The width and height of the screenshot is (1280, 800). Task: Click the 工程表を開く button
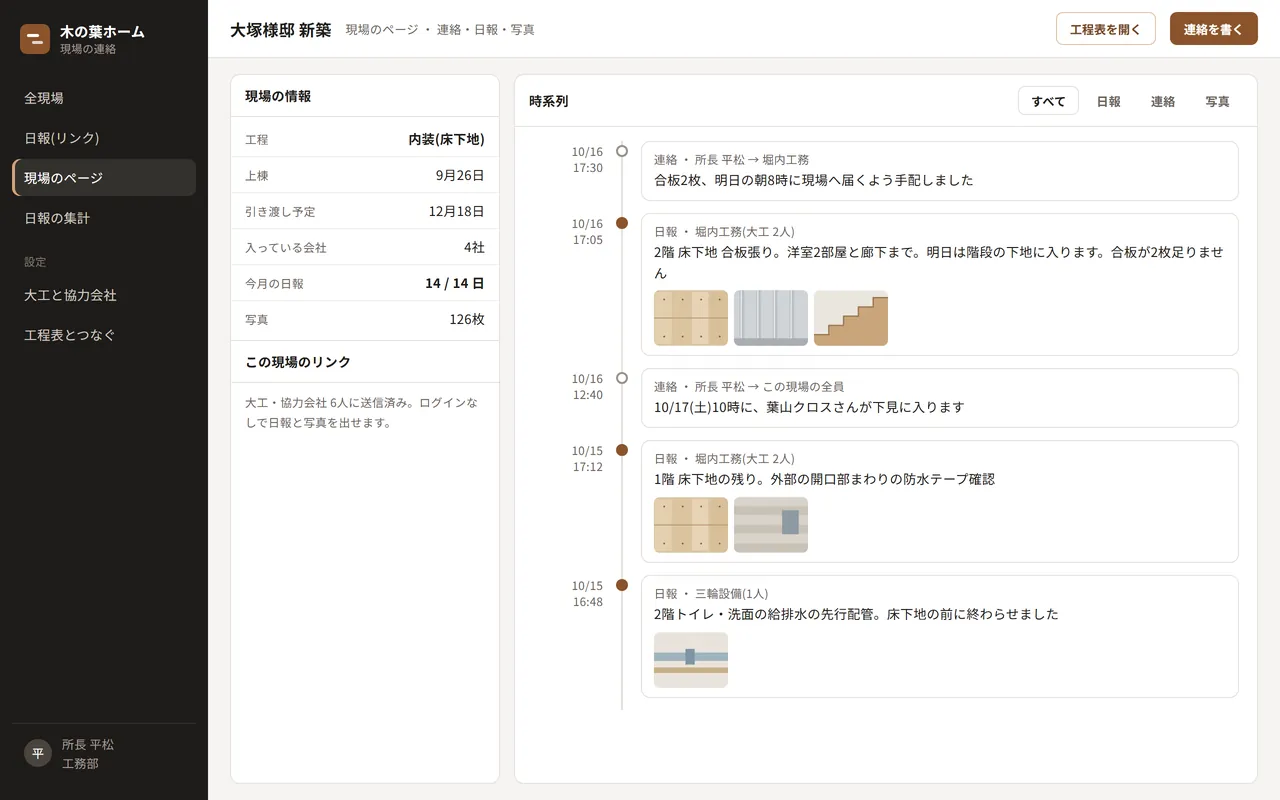tap(1106, 29)
